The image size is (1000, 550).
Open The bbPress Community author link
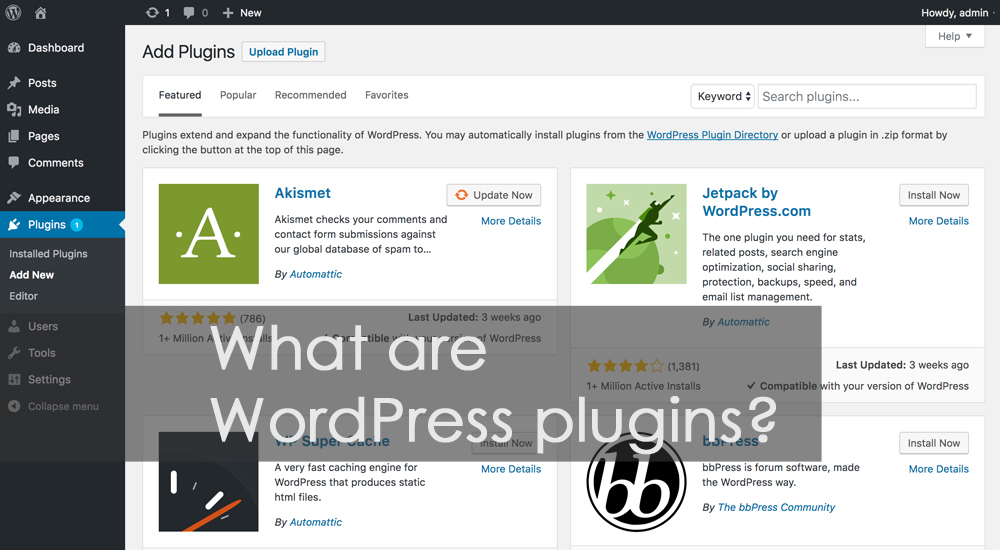(x=776, y=507)
